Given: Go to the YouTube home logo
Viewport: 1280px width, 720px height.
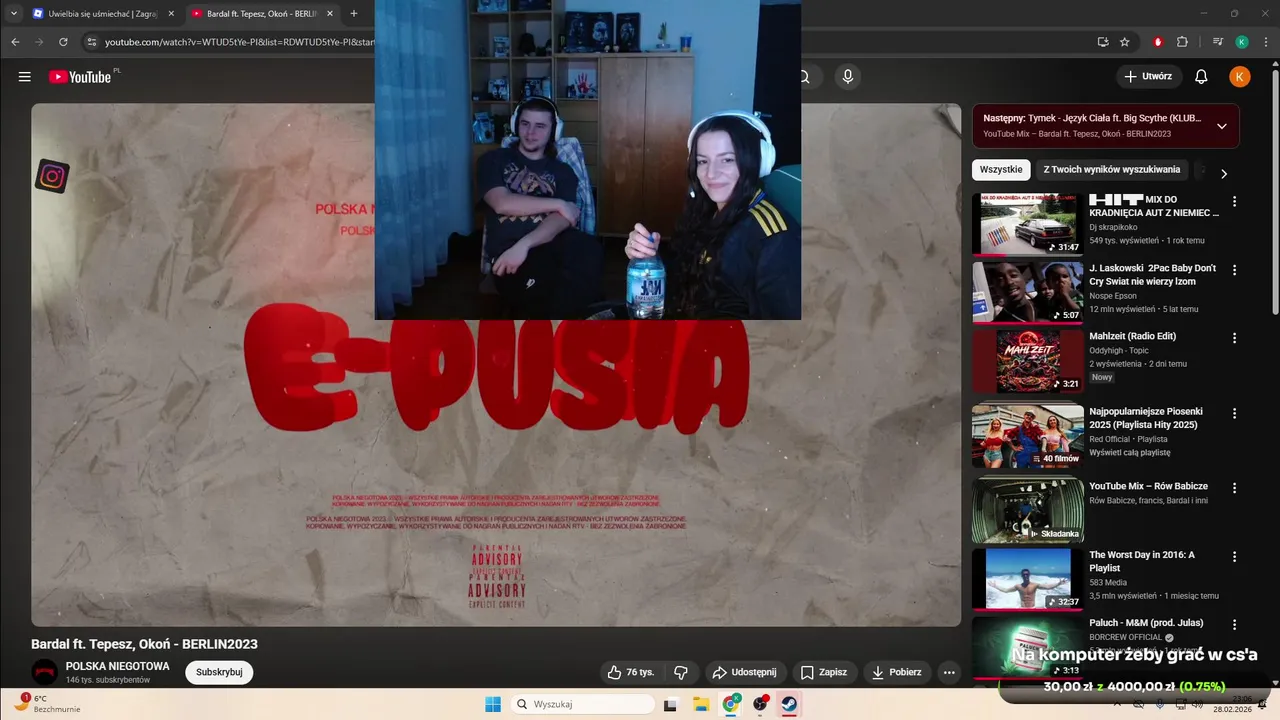Looking at the screenshot, I should 80,77.
